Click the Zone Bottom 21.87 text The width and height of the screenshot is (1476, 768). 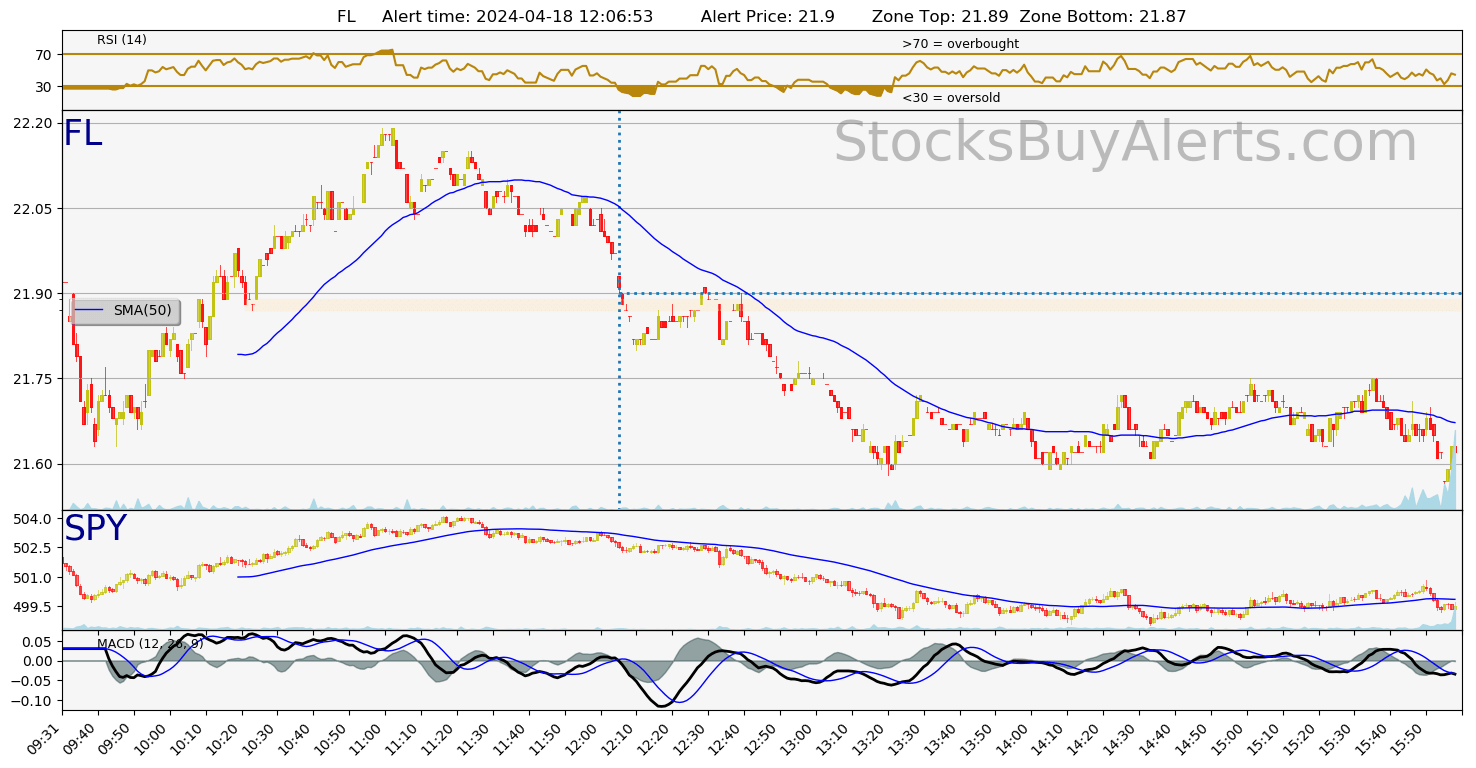pyautogui.click(x=1103, y=17)
